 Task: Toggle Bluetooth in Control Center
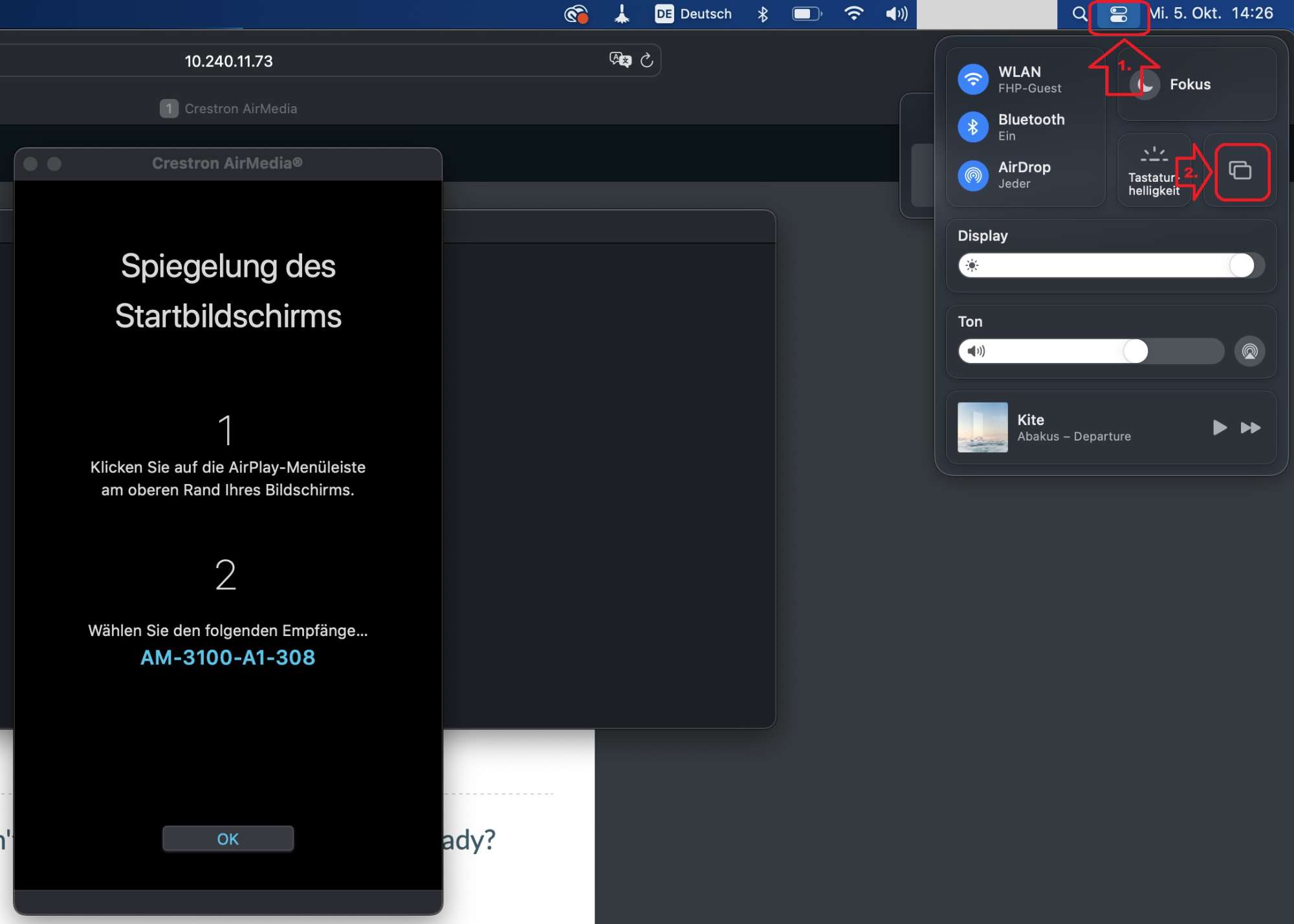coord(973,127)
